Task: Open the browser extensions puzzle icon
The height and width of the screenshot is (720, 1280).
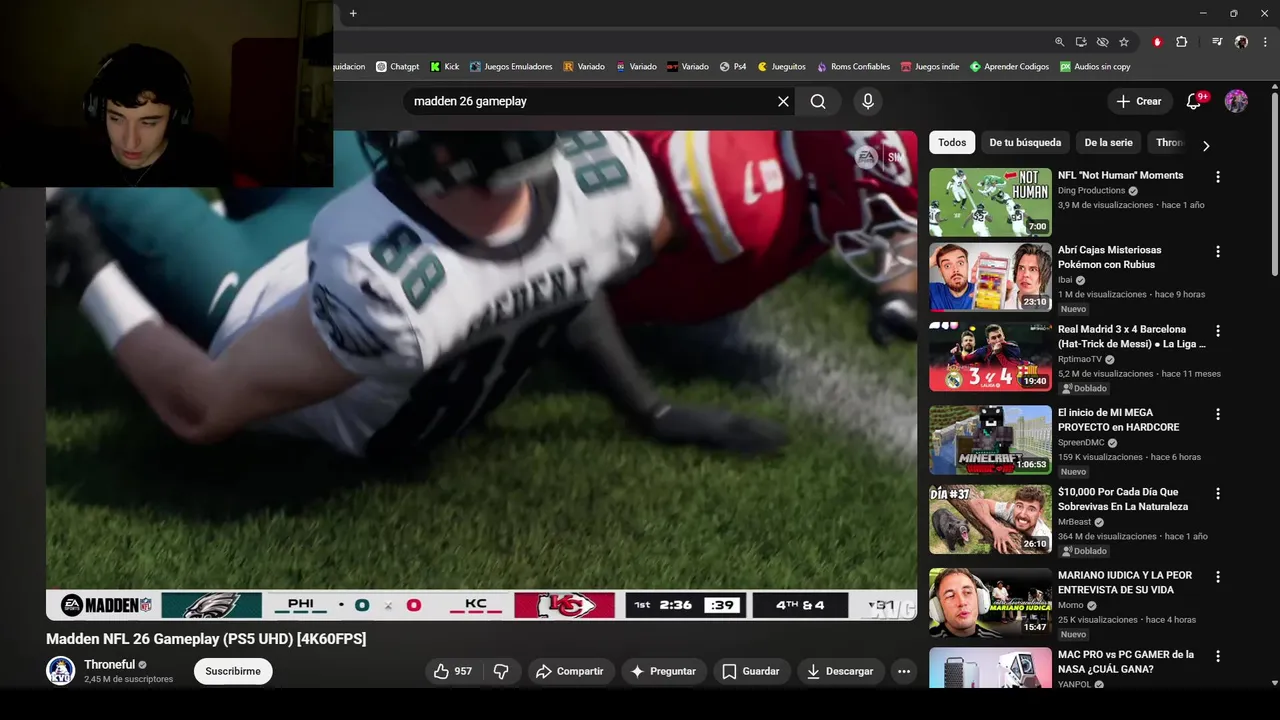Action: coord(1181,42)
